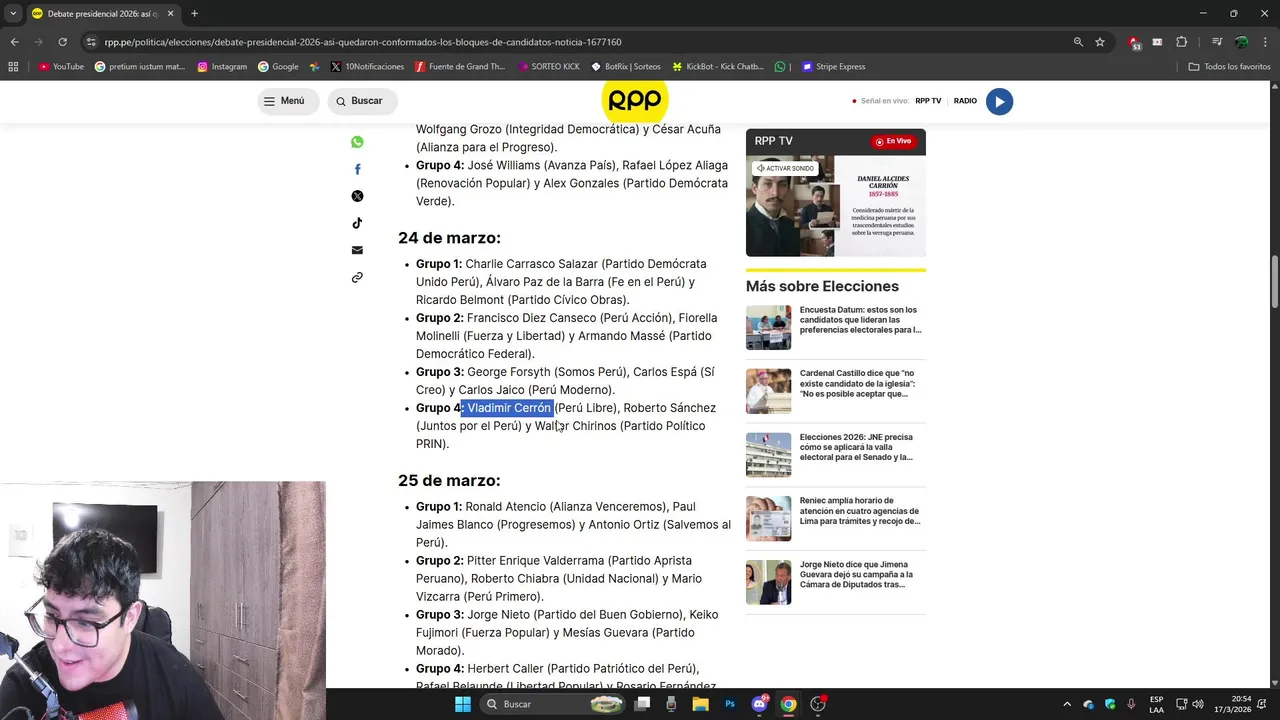The width and height of the screenshot is (1280, 720).
Task: Open the Chrome three-dot menu
Action: tap(1265, 42)
